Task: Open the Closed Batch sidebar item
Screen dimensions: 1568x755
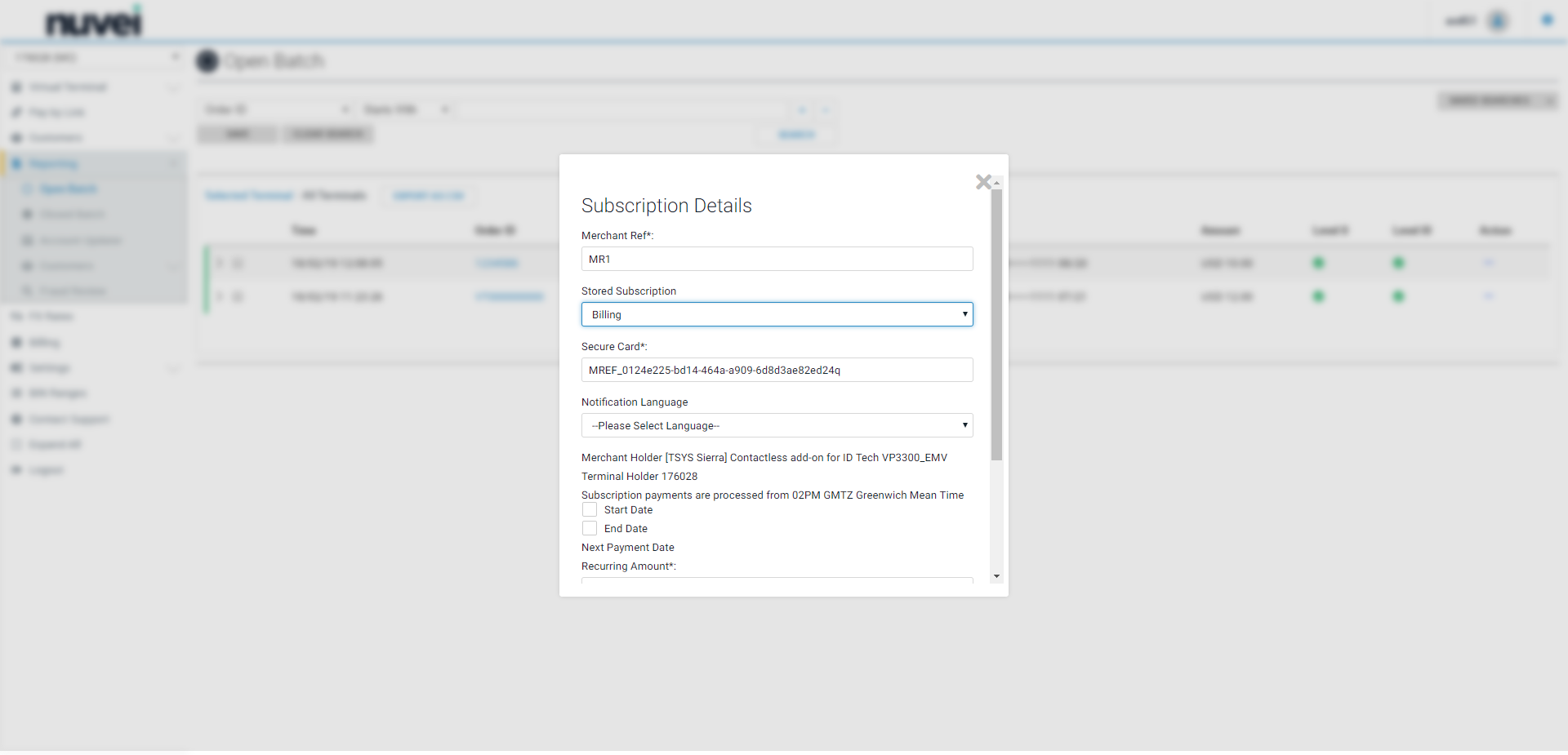Action: tap(72, 215)
